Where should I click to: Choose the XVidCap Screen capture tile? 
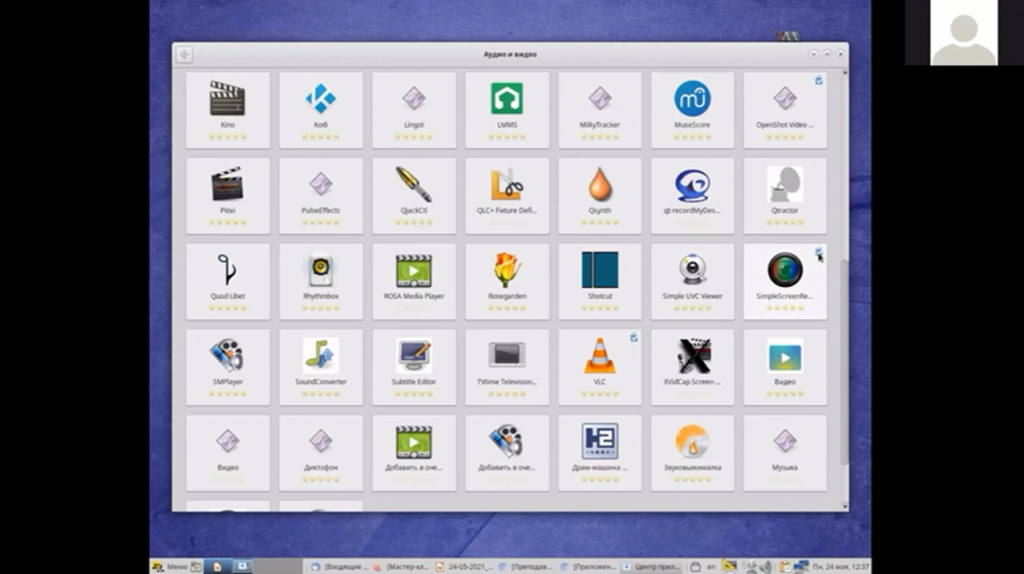click(692, 367)
